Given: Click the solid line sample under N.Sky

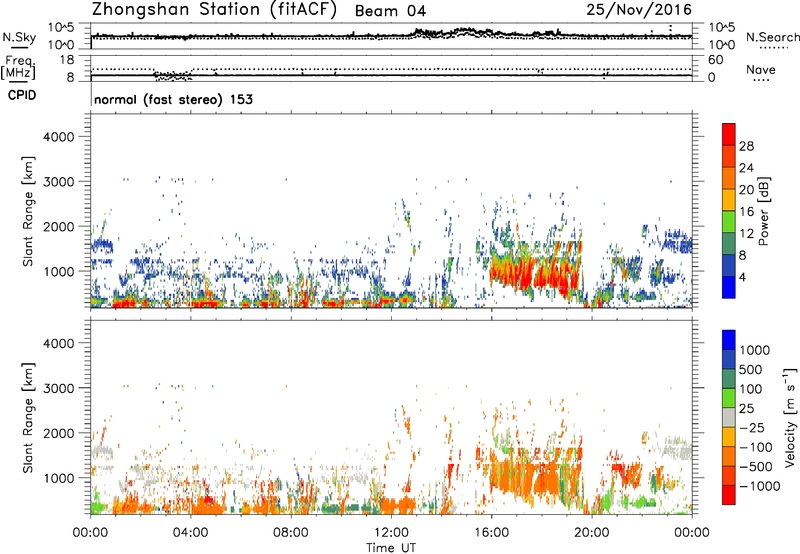Looking at the screenshot, I should point(19,48).
